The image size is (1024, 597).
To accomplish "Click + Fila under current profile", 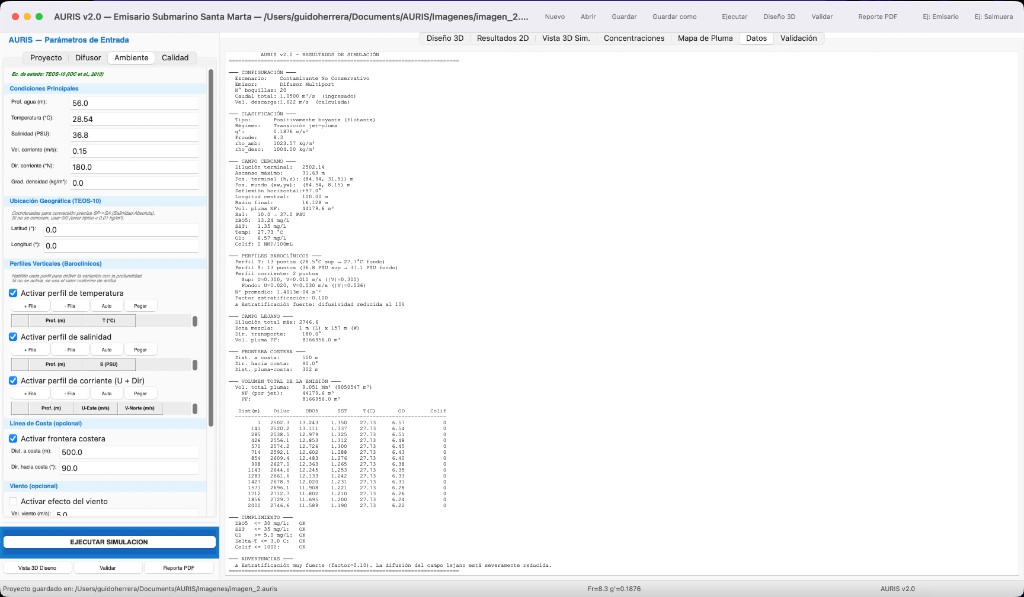I will [30, 393].
